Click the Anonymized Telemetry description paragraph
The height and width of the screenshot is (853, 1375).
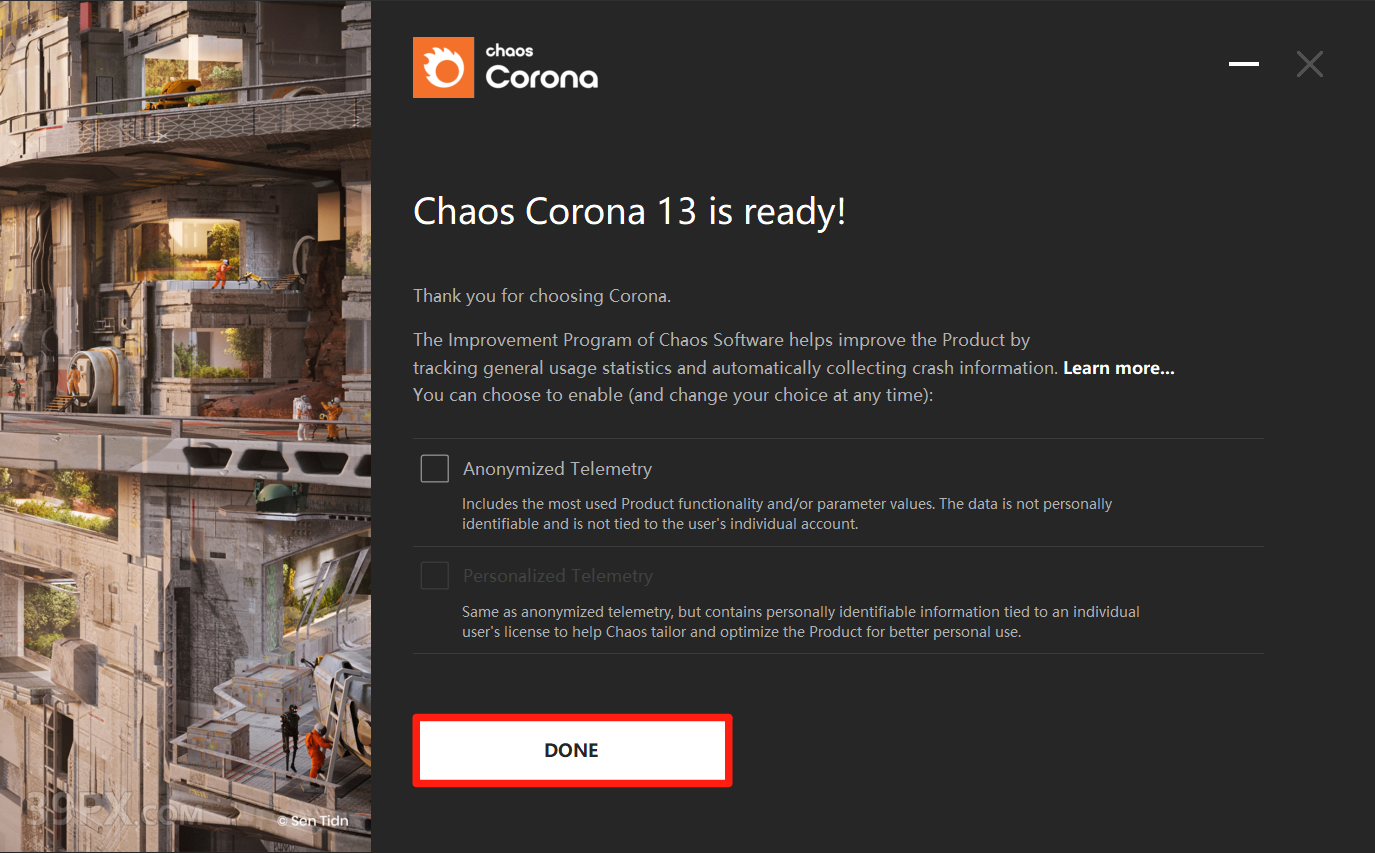[x=787, y=513]
